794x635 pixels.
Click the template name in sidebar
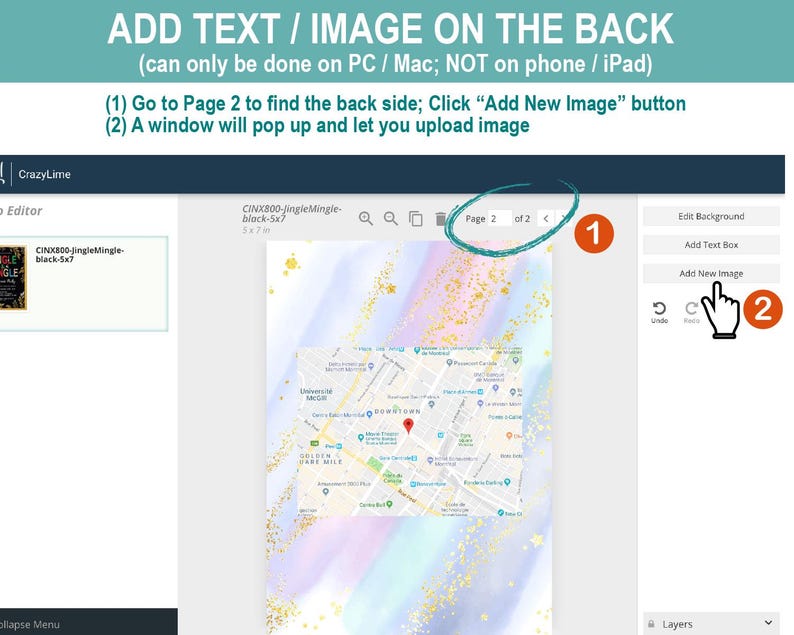[x=80, y=255]
